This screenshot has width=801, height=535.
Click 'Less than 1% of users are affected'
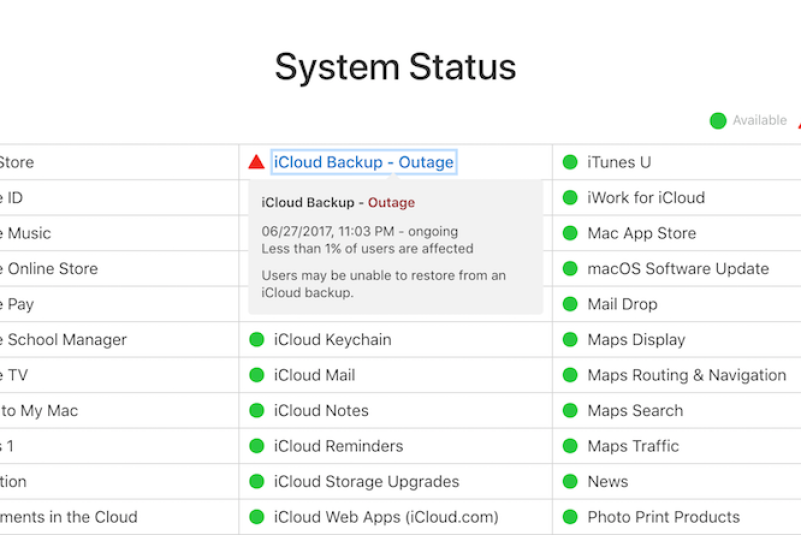point(367,249)
